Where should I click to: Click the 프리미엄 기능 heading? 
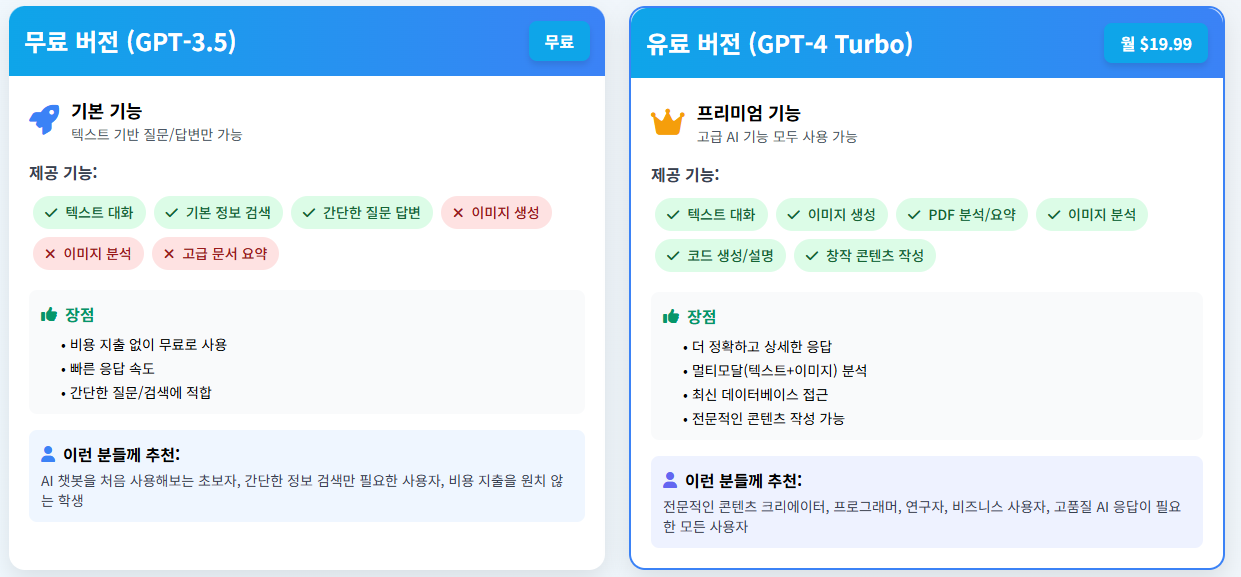pyautogui.click(x=749, y=113)
